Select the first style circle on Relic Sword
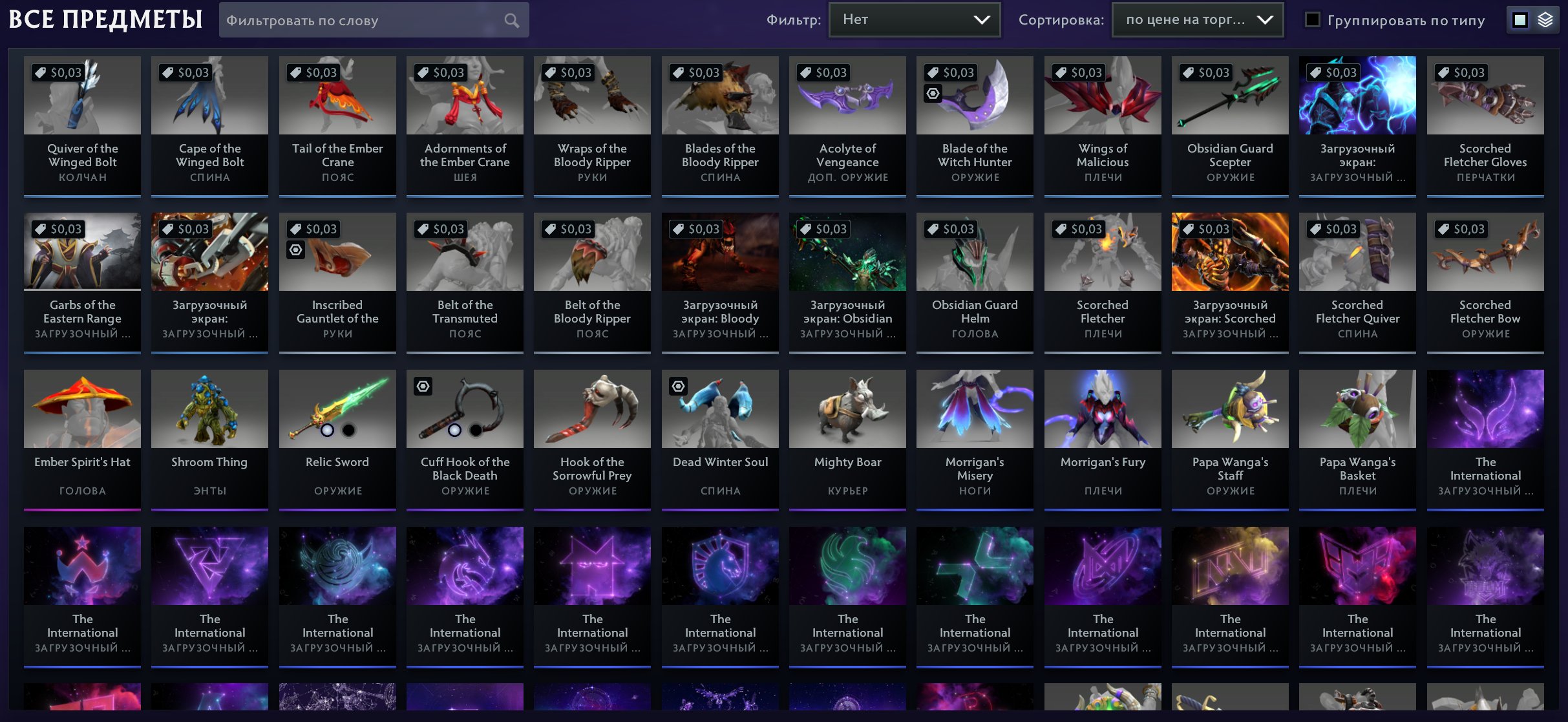Image resolution: width=1568 pixels, height=722 pixels. pos(327,430)
